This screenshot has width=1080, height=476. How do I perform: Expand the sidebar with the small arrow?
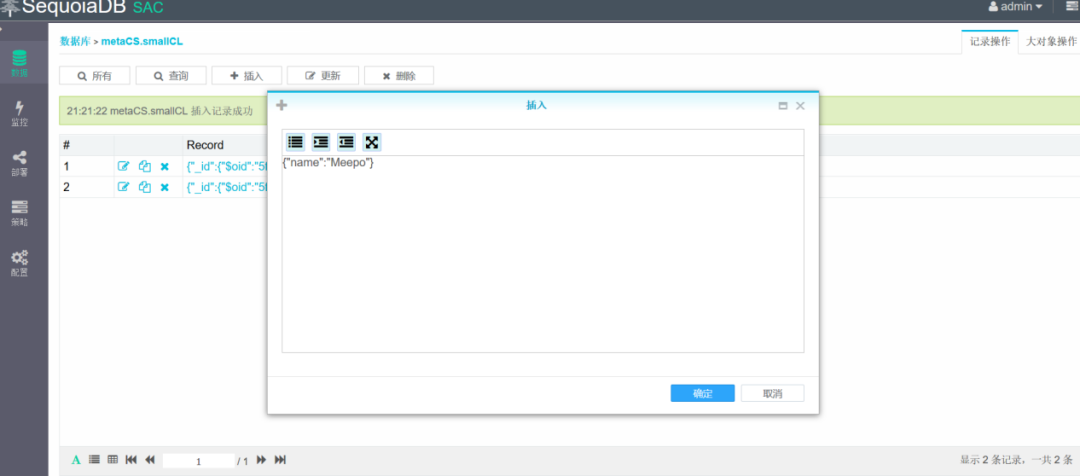click(x=2, y=30)
